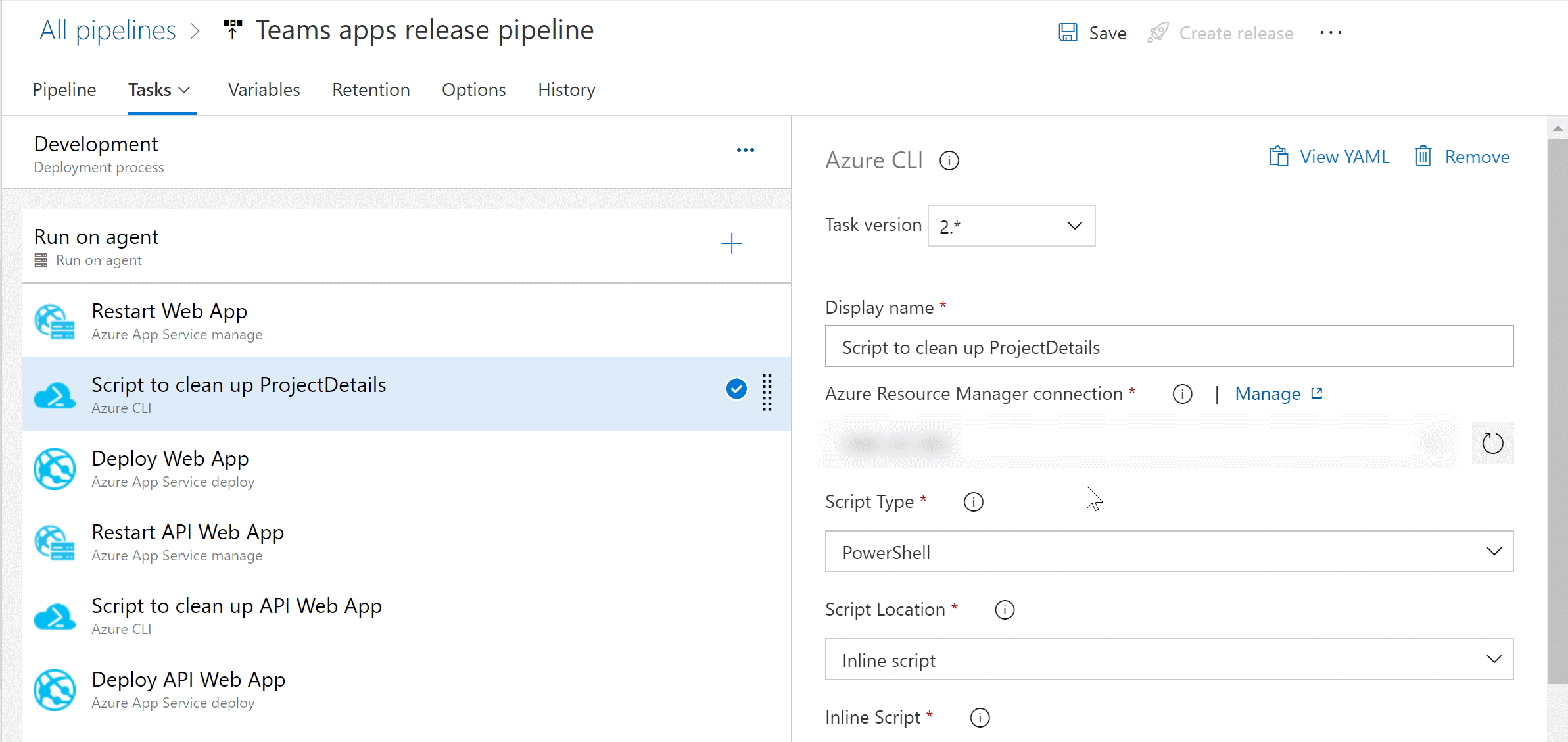The image size is (1568, 742).
Task: Click the Deploy Web App task icon
Action: [x=55, y=468]
